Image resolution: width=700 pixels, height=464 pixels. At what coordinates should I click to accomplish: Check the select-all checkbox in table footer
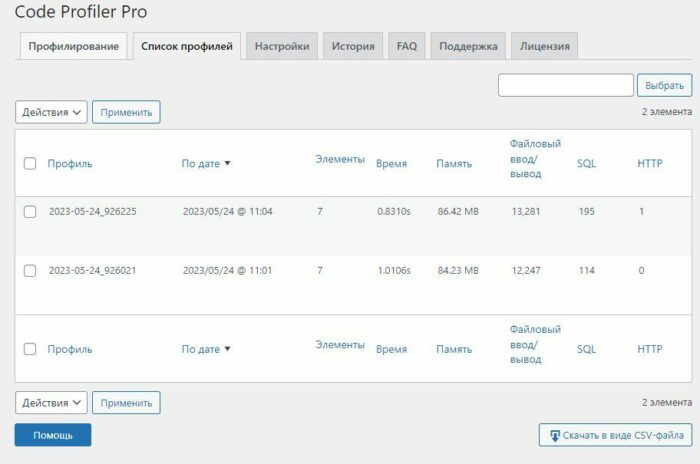30,349
